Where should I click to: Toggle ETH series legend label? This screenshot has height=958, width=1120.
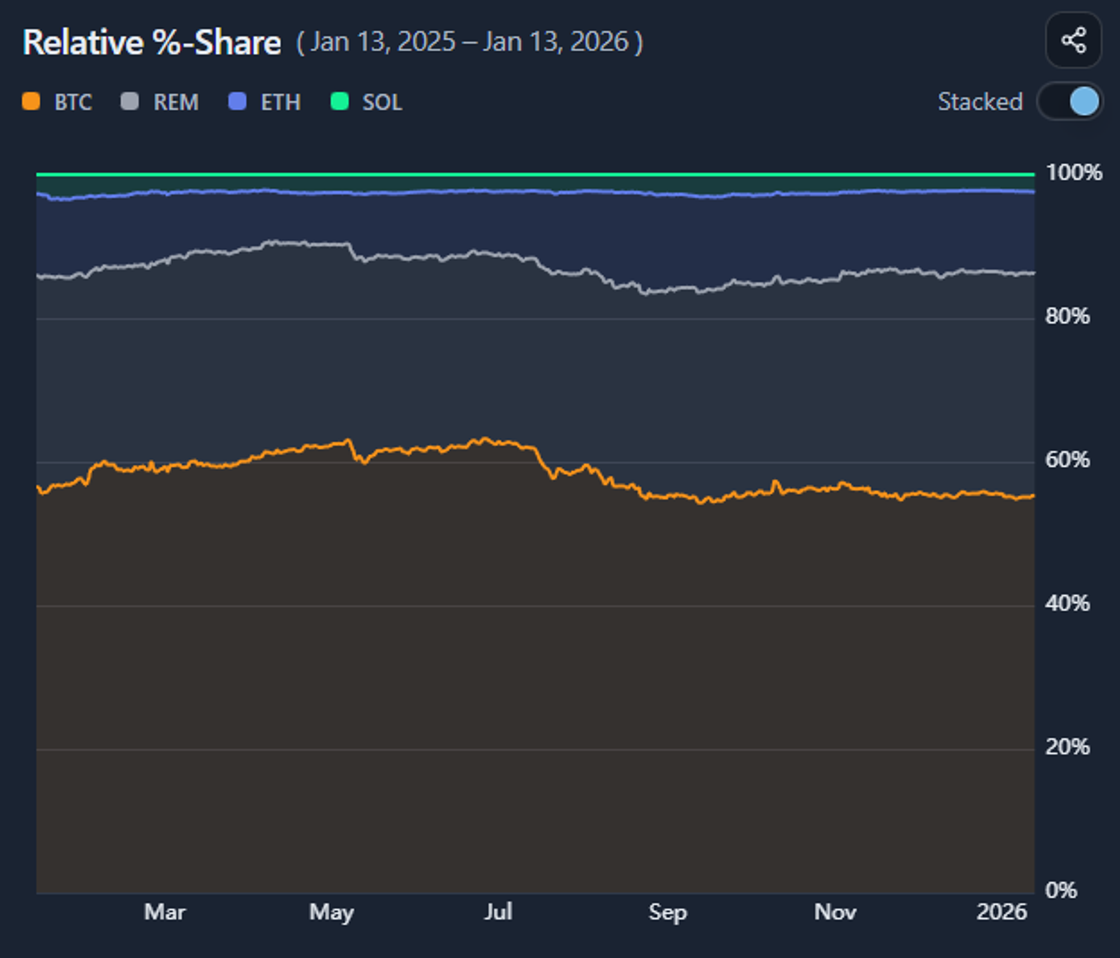pyautogui.click(x=281, y=102)
